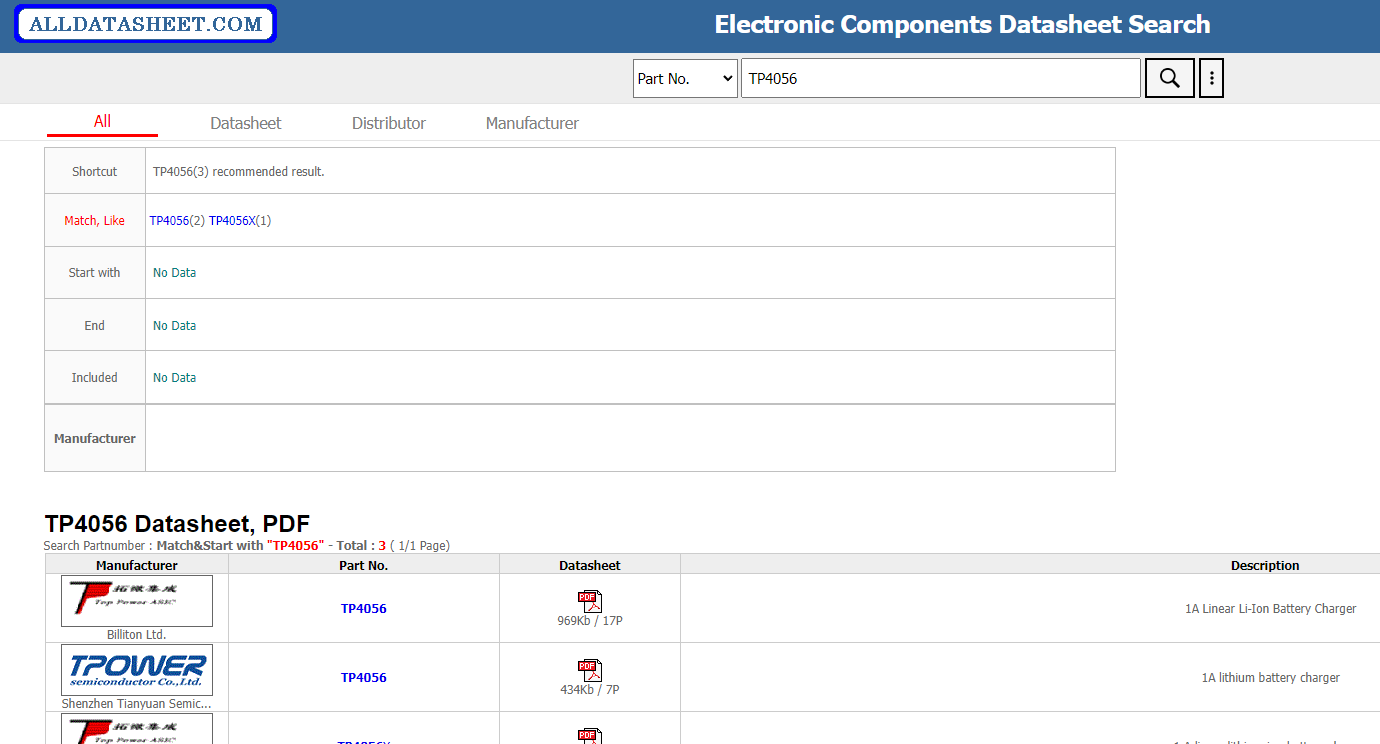Switch to the All tab
Viewport: 1380px width, 744px height.
pos(102,122)
